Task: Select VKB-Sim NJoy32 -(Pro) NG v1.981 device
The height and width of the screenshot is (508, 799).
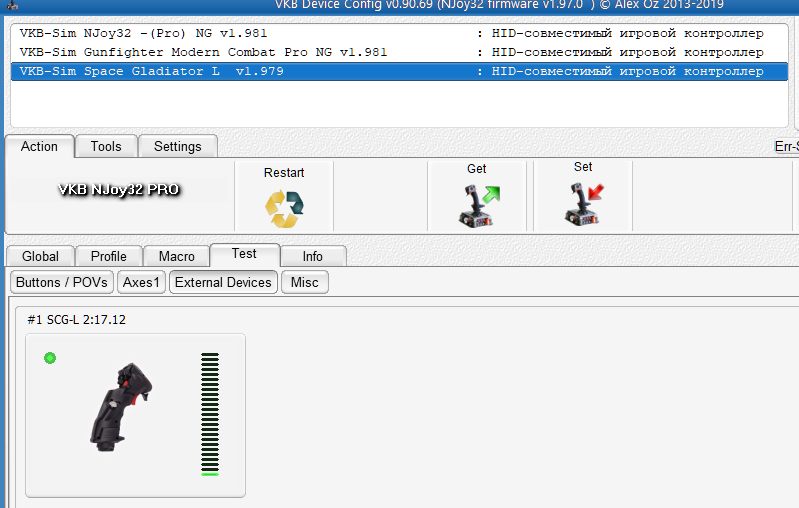Action: [x=399, y=34]
